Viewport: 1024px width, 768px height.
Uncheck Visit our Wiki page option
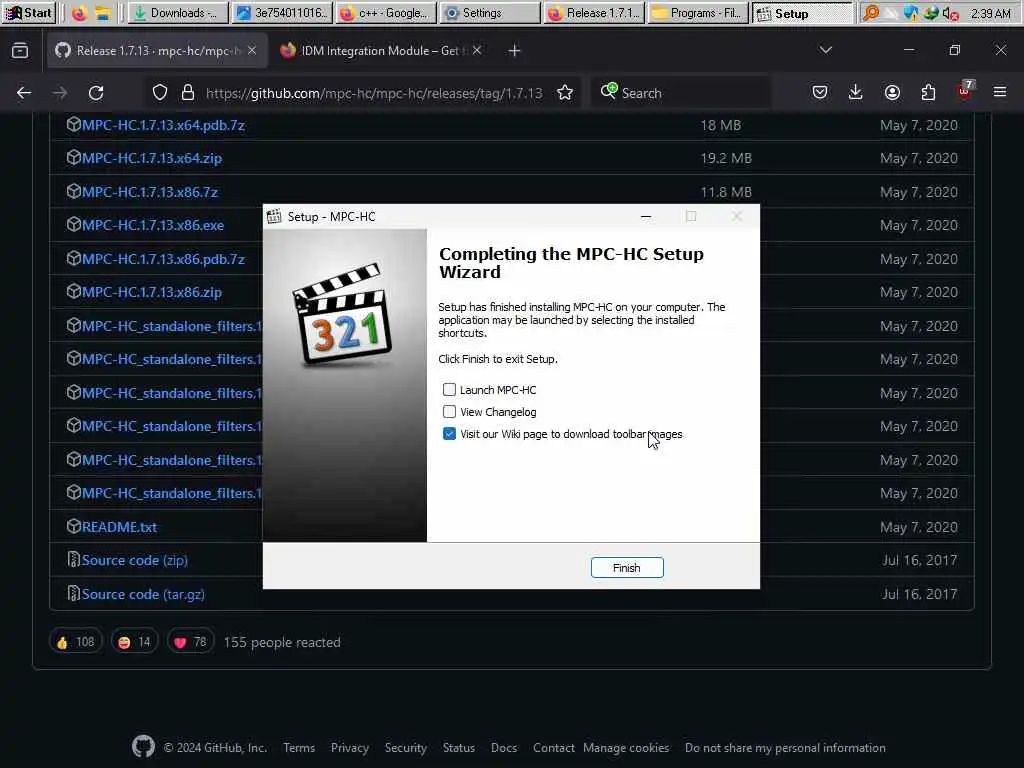pyautogui.click(x=449, y=434)
